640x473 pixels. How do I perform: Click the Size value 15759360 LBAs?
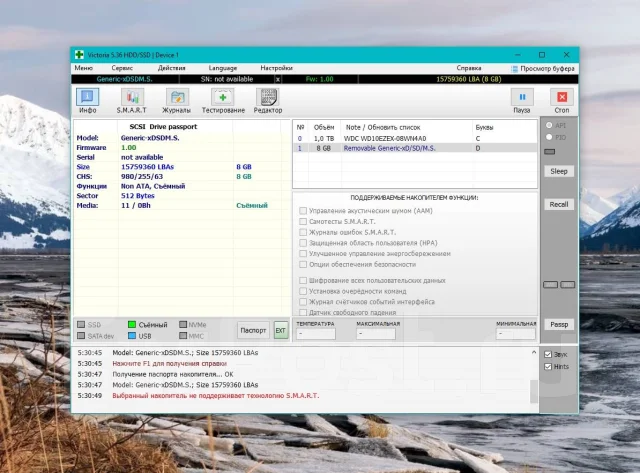click(x=147, y=167)
